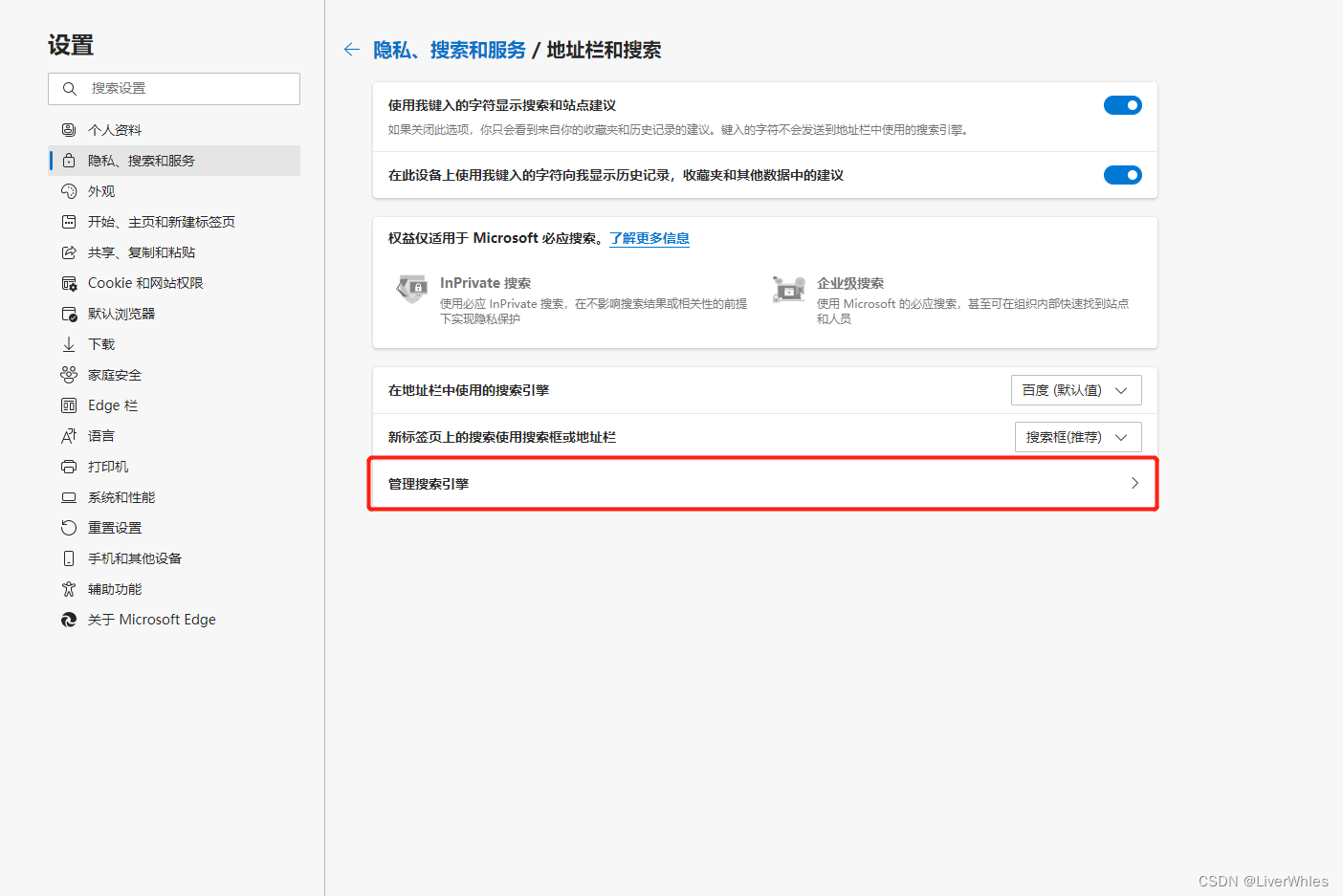Viewport: 1343px width, 896px height.
Task: Click the 设置 heading
Action: pos(71,45)
